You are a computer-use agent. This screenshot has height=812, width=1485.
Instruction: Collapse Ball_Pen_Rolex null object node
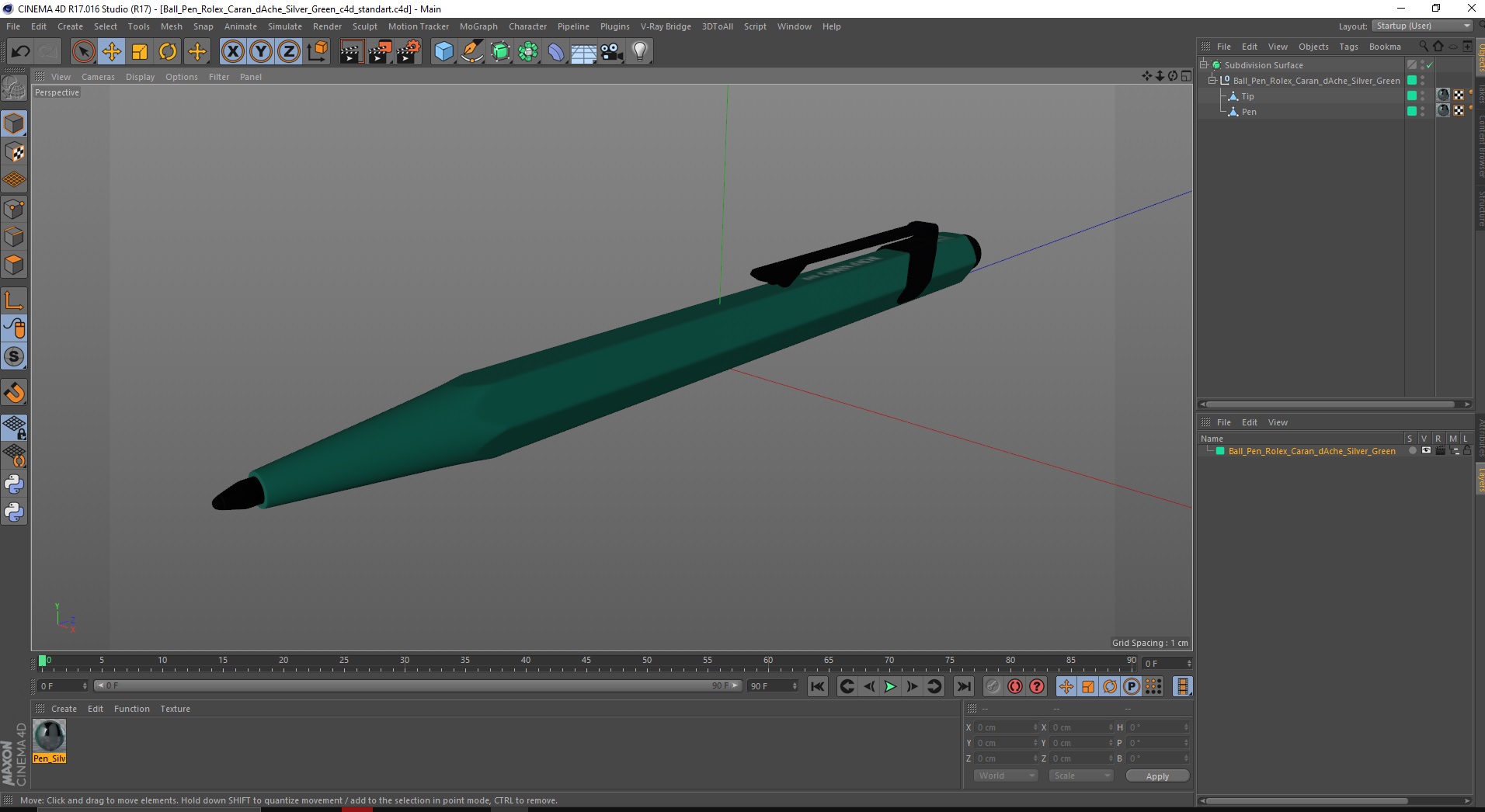(x=1212, y=80)
